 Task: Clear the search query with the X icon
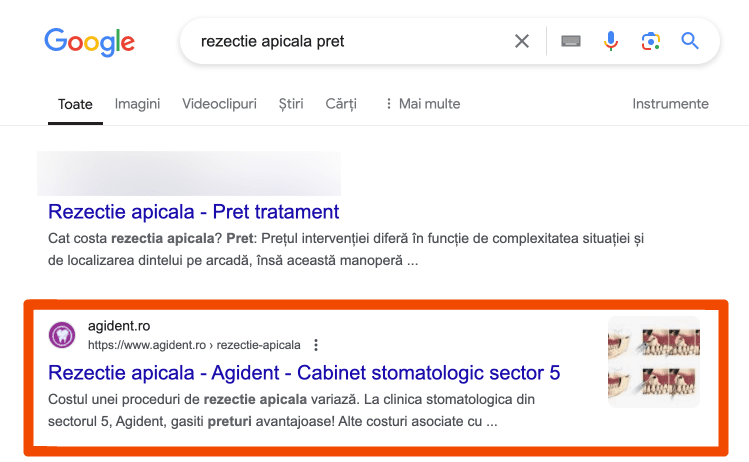[522, 41]
